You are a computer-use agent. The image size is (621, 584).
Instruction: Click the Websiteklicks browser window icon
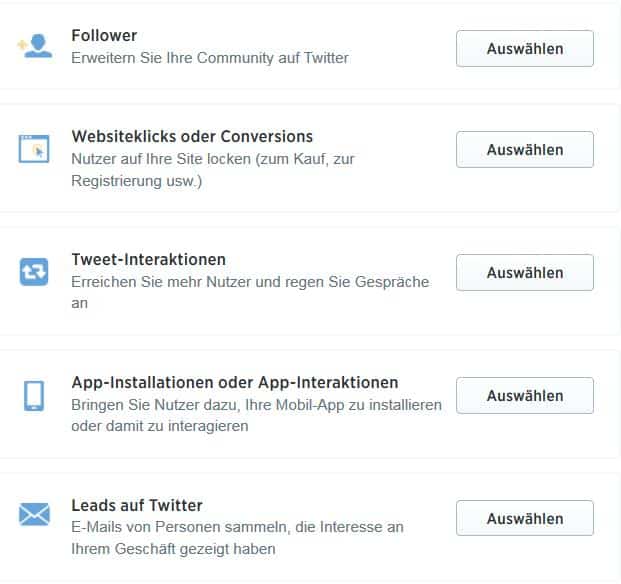click(34, 150)
